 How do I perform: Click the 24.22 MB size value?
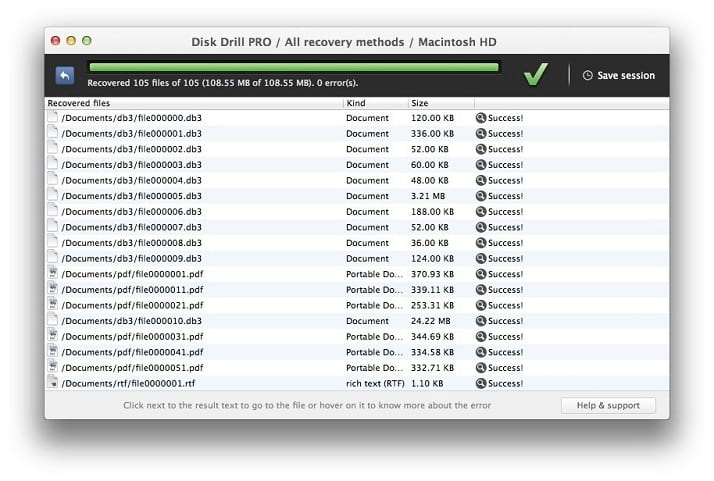431,321
